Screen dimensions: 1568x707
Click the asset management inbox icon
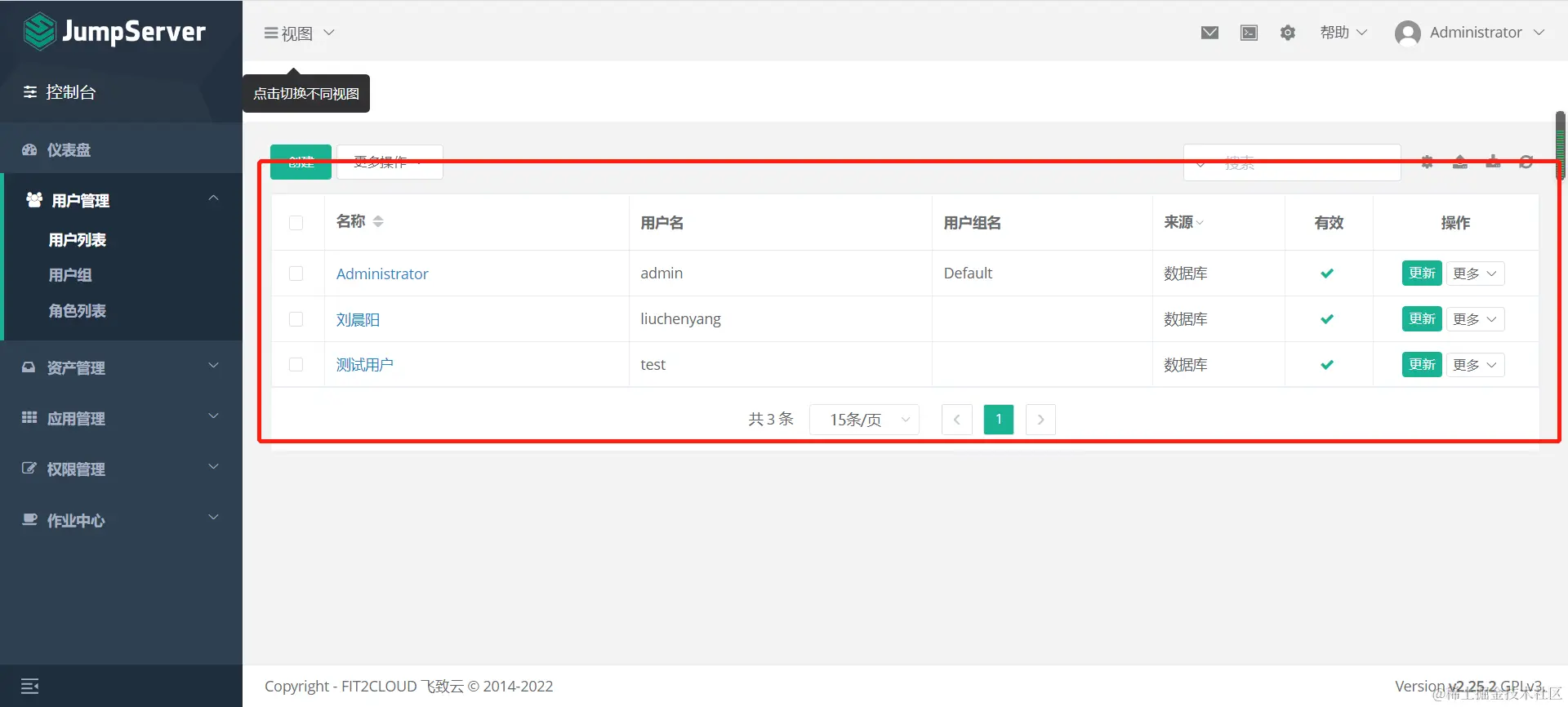(29, 367)
